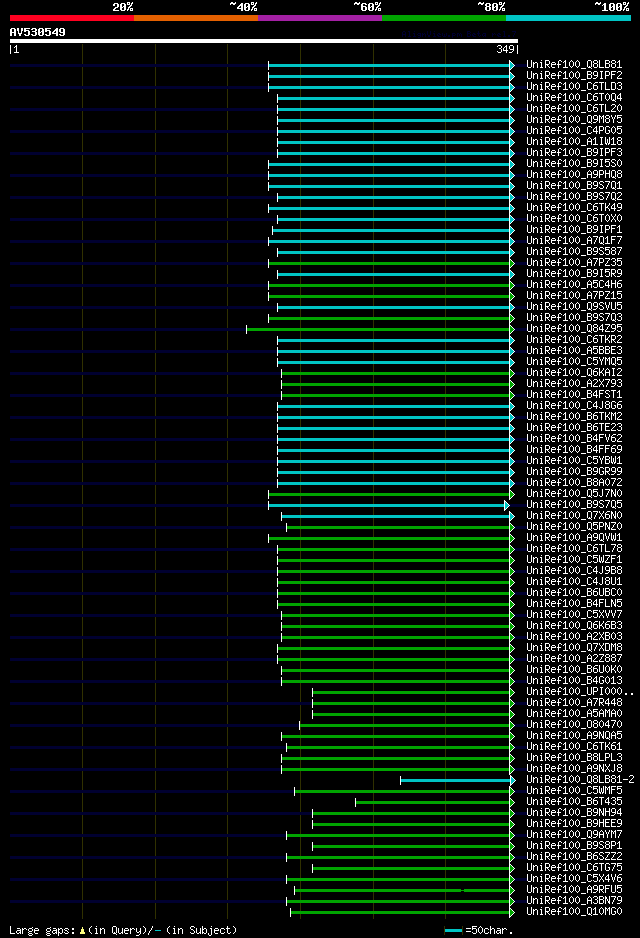The height and width of the screenshot is (938, 640).
Task: Select the UniRef100_B6TKM2 hit name
Action: 574,416
